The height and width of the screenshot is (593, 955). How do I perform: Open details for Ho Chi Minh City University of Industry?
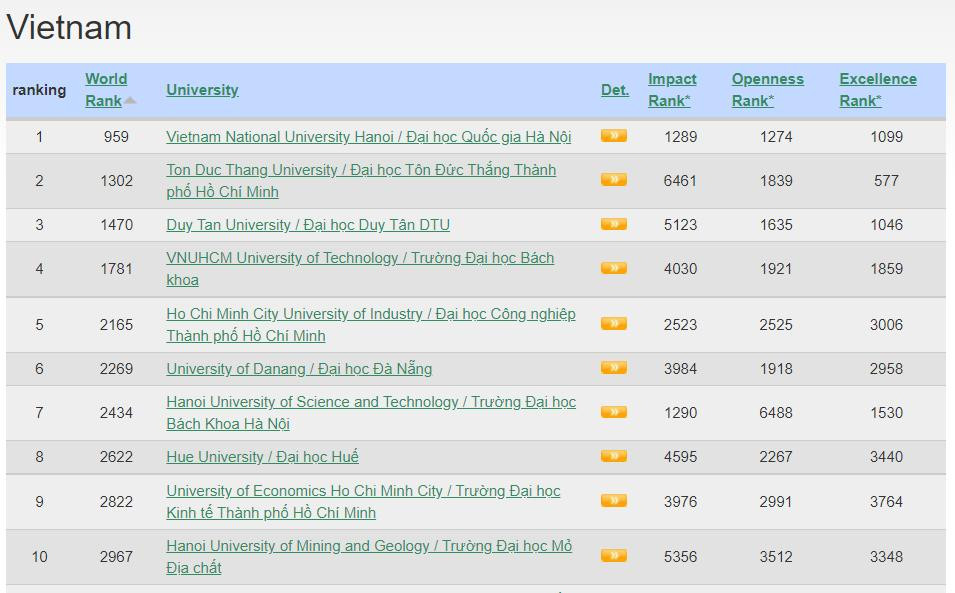point(613,324)
